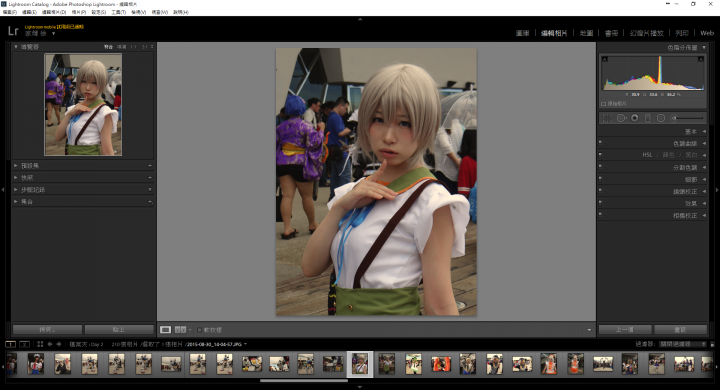Set navigator zoom to Fit
720x390 pixels.
coord(108,47)
